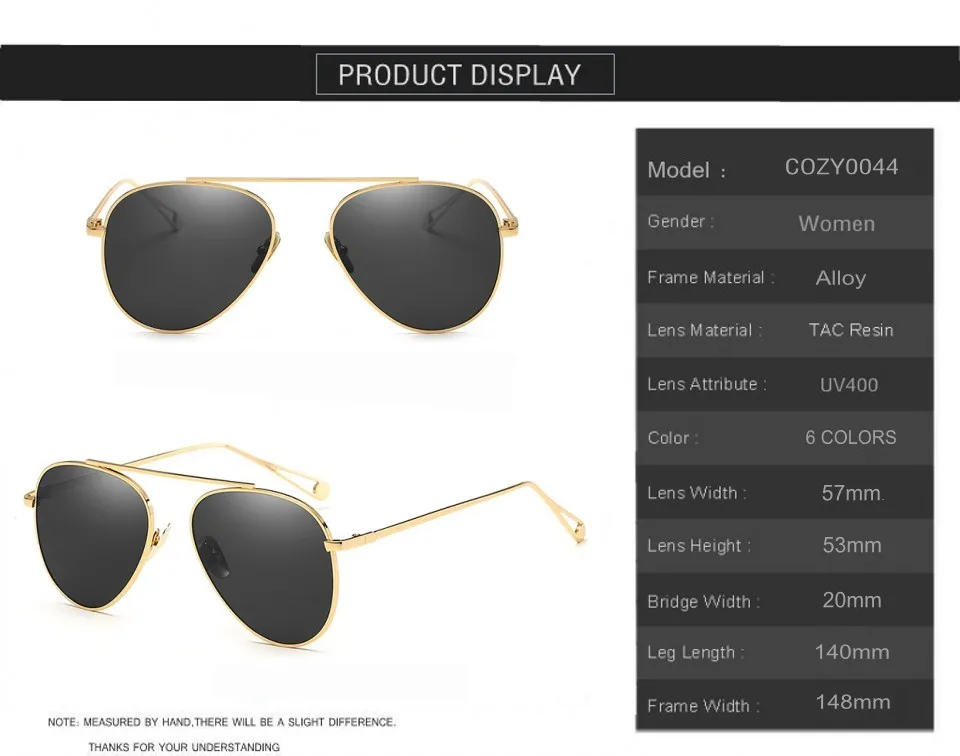Viewport: 960px width, 756px height.
Task: Select the Lens Width 57mm row
Action: point(784,492)
